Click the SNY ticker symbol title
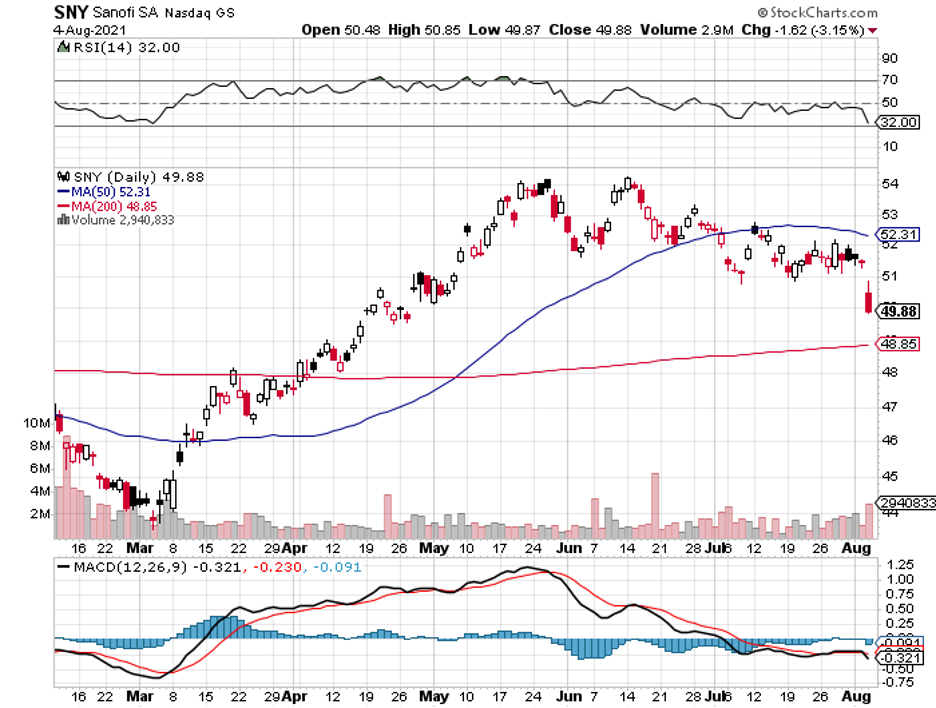The image size is (936, 708). [x=71, y=12]
